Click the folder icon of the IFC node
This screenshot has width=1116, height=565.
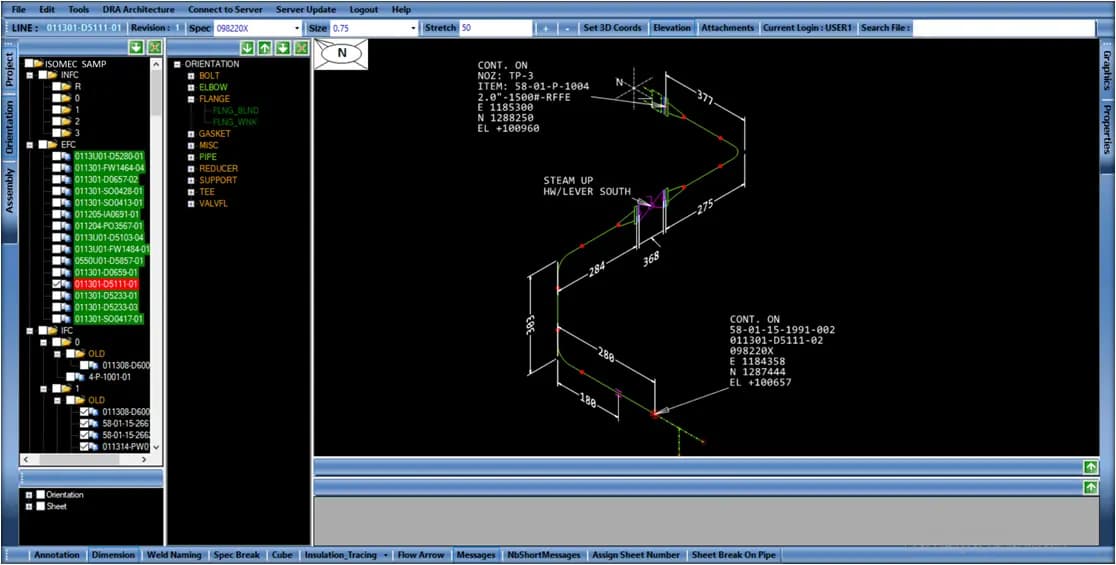[x=55, y=330]
